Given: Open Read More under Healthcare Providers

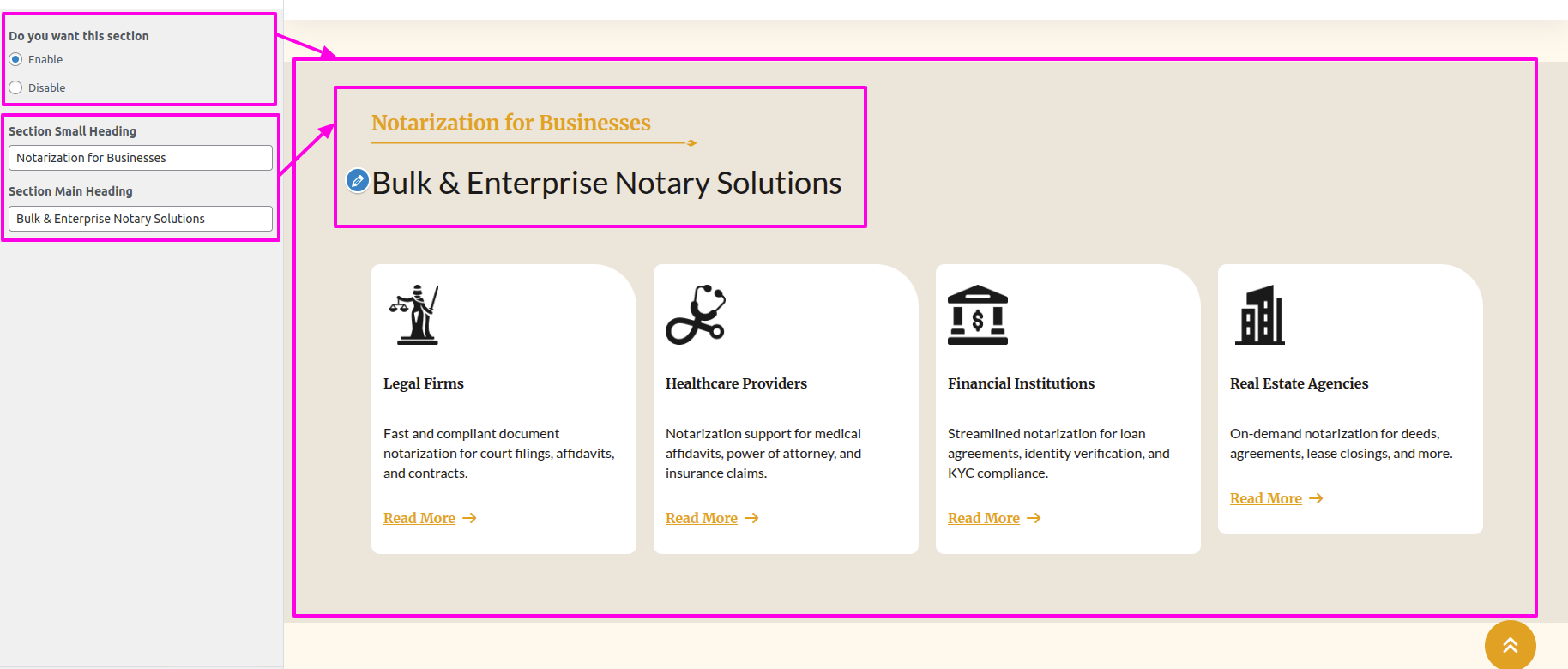Looking at the screenshot, I should click(702, 518).
